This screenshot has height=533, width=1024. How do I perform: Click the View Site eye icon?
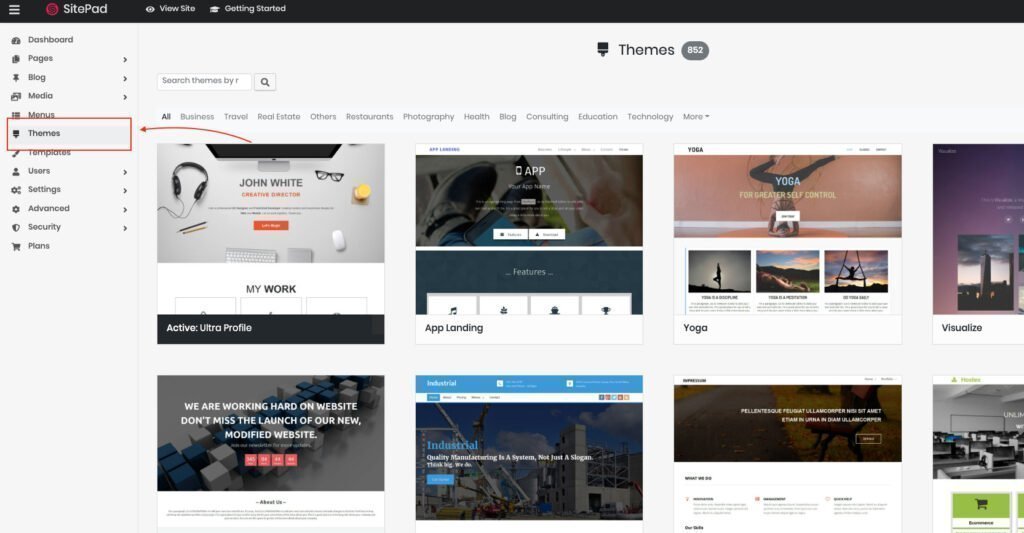(x=150, y=9)
